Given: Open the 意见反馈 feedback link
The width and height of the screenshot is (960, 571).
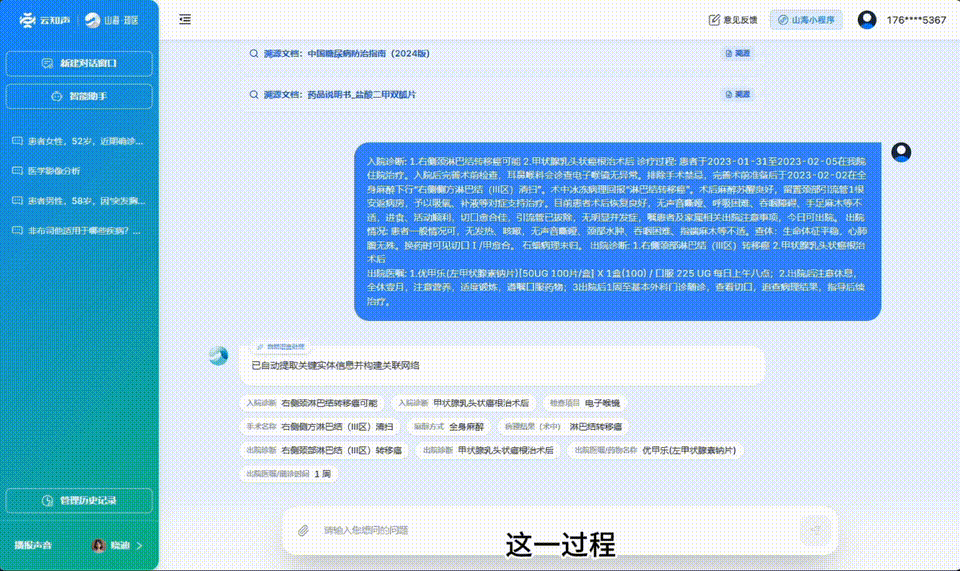Looking at the screenshot, I should (x=733, y=20).
